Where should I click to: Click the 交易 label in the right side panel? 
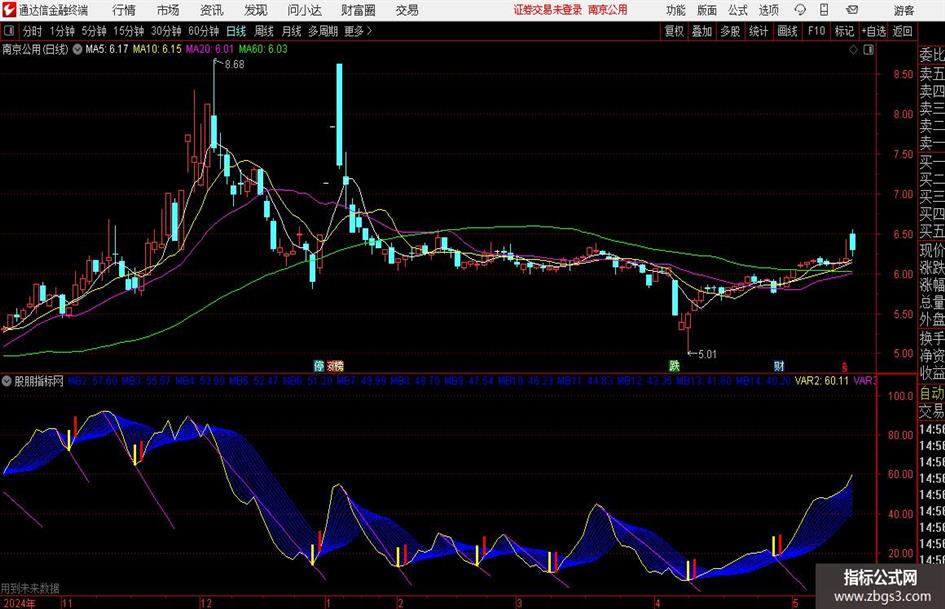pyautogui.click(x=932, y=411)
